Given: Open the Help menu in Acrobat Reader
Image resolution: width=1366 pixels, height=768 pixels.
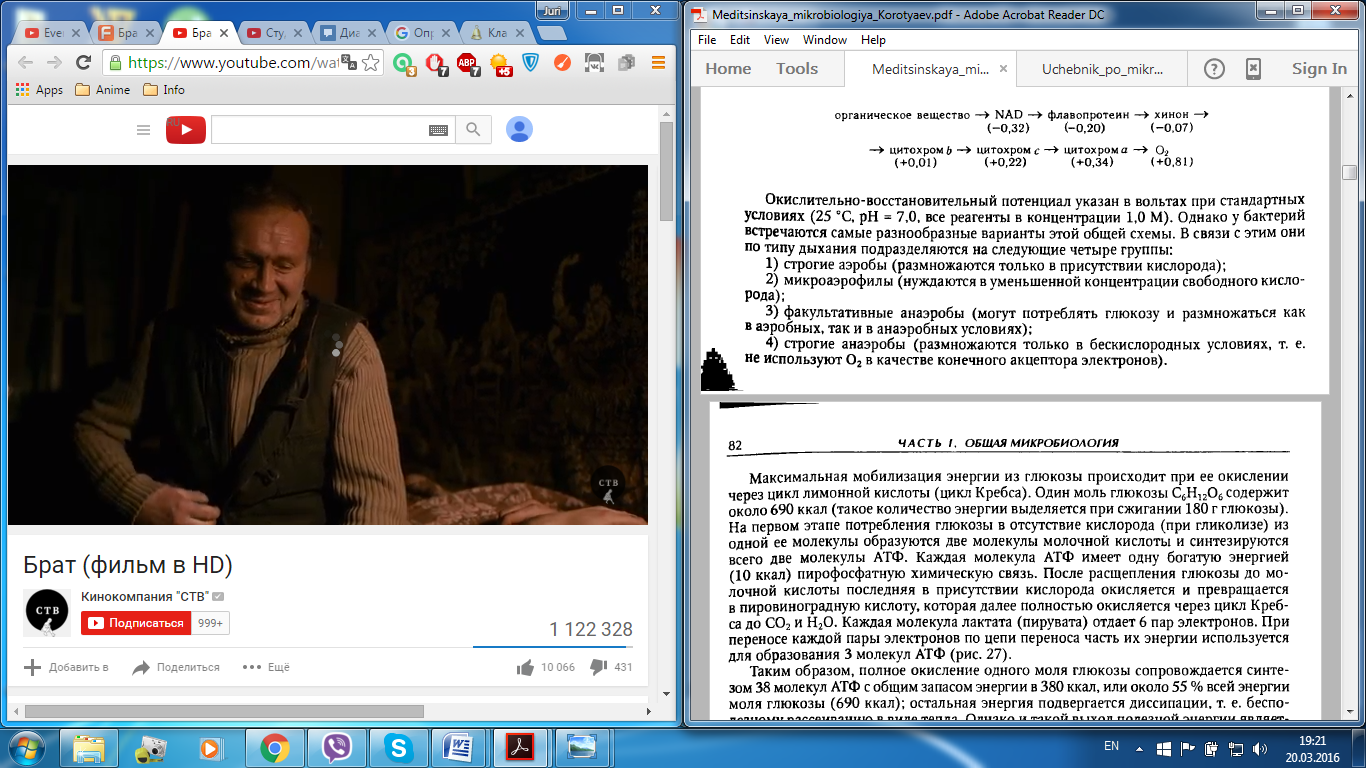Looking at the screenshot, I should (873, 40).
